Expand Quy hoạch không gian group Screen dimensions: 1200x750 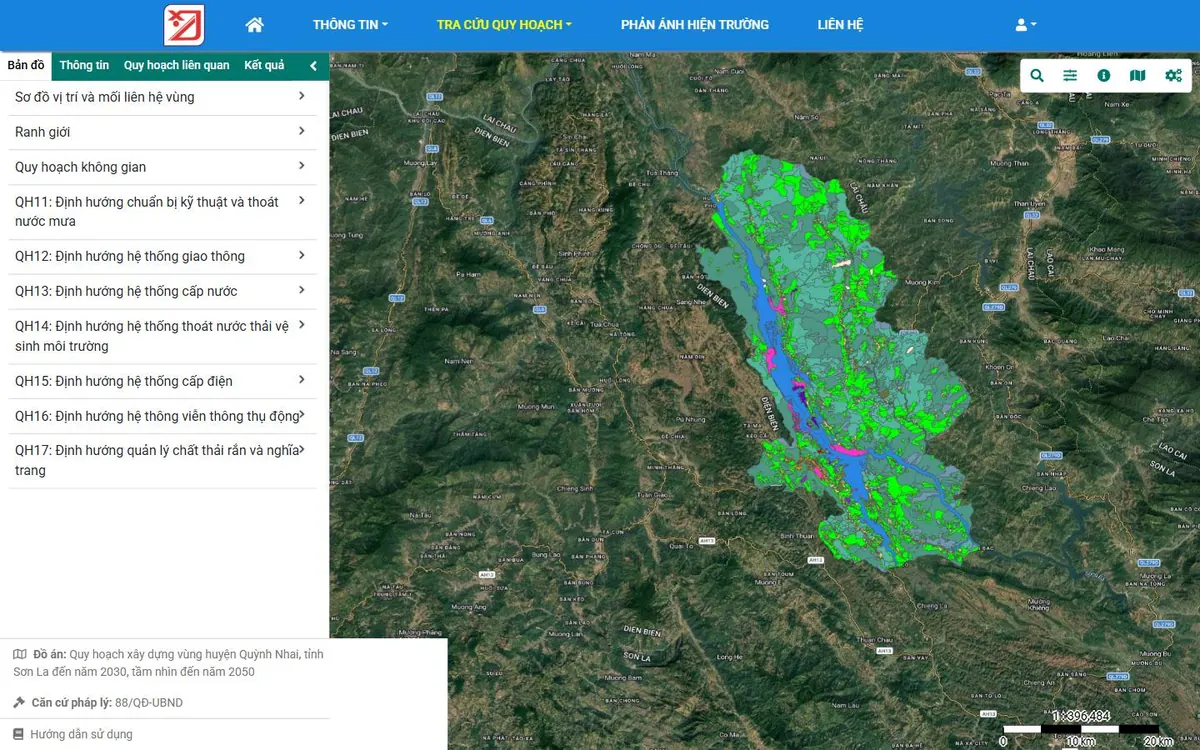click(162, 167)
